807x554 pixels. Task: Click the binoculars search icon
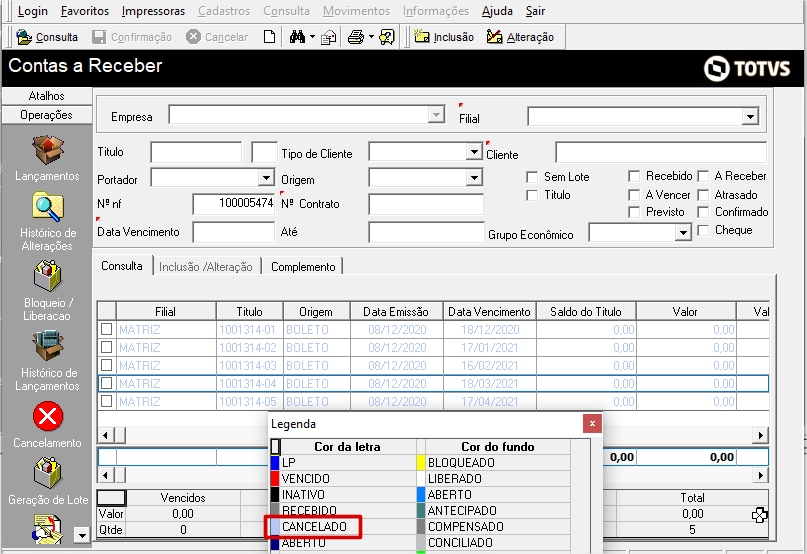tap(297, 37)
